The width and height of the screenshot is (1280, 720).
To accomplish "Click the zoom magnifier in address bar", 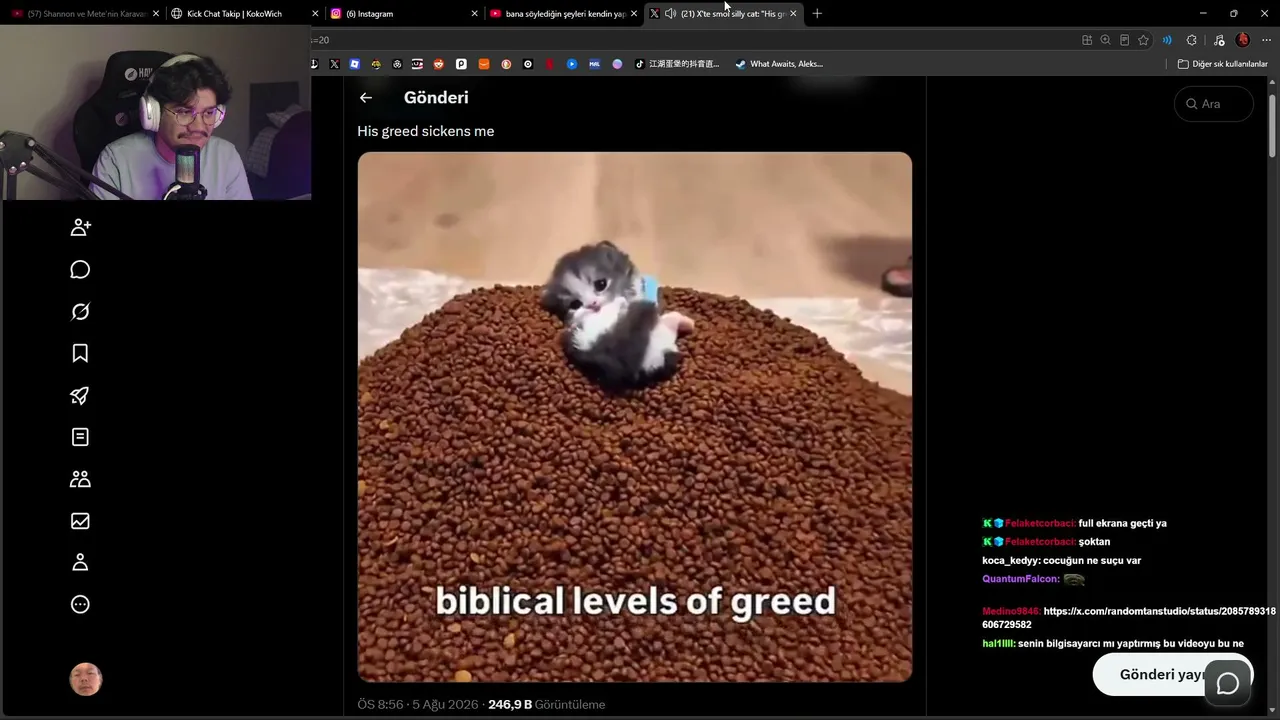I will [1105, 40].
